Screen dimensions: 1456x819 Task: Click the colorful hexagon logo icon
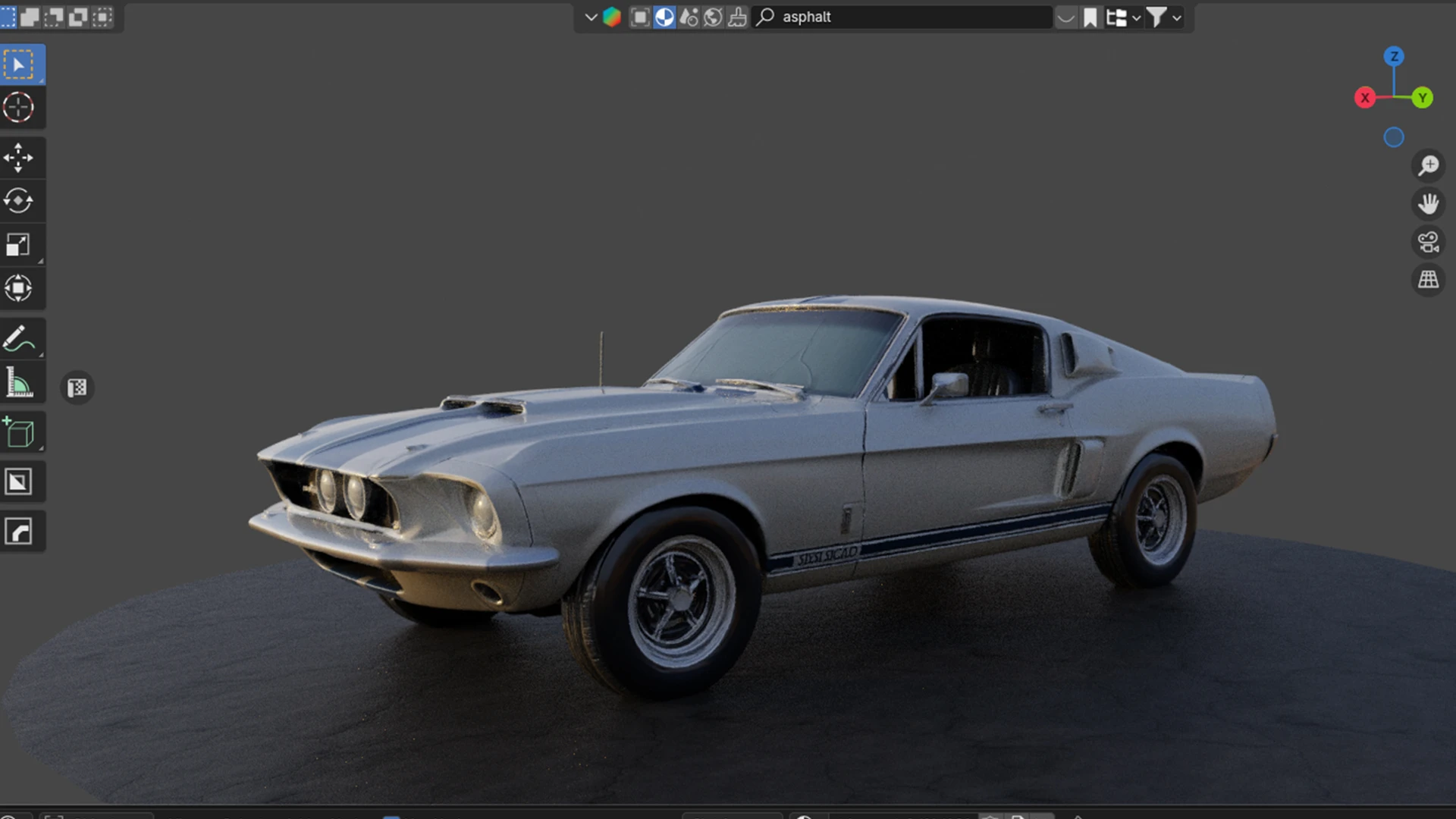point(612,17)
